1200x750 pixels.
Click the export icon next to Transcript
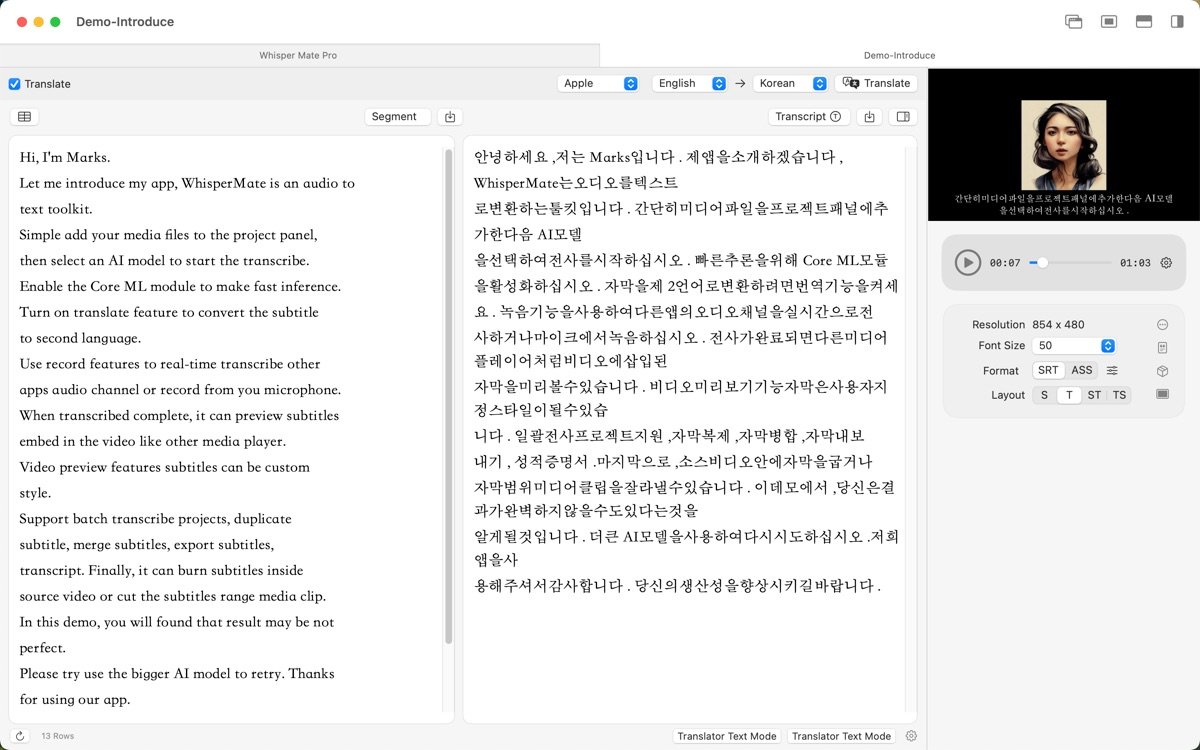tap(869, 117)
